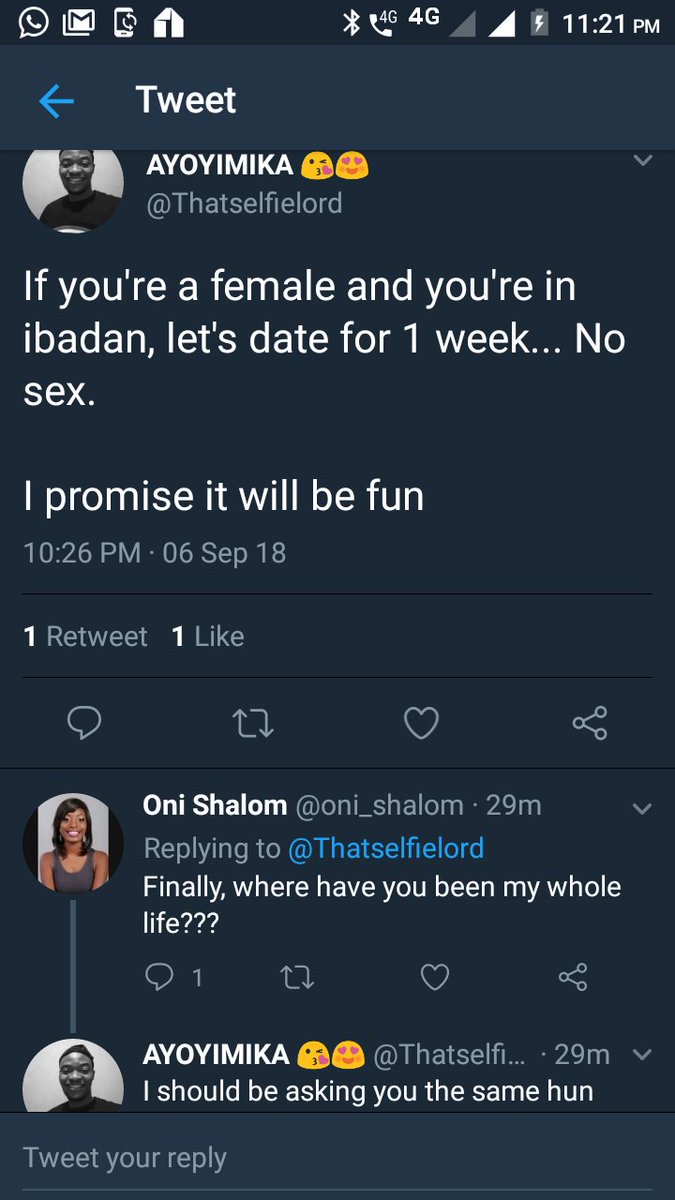
Task: Open WhatsApp notification in status bar
Action: [x=33, y=23]
